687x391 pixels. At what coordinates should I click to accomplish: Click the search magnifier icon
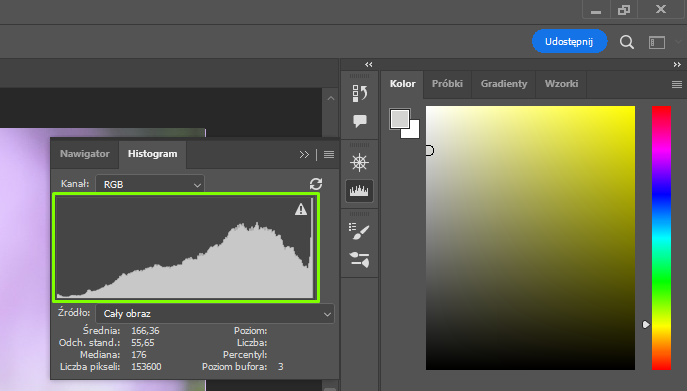click(627, 42)
